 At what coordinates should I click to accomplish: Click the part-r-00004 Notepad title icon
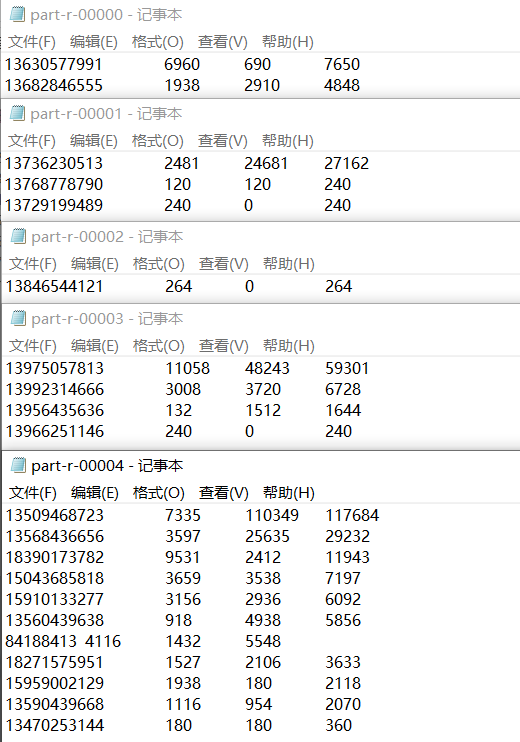(18, 466)
